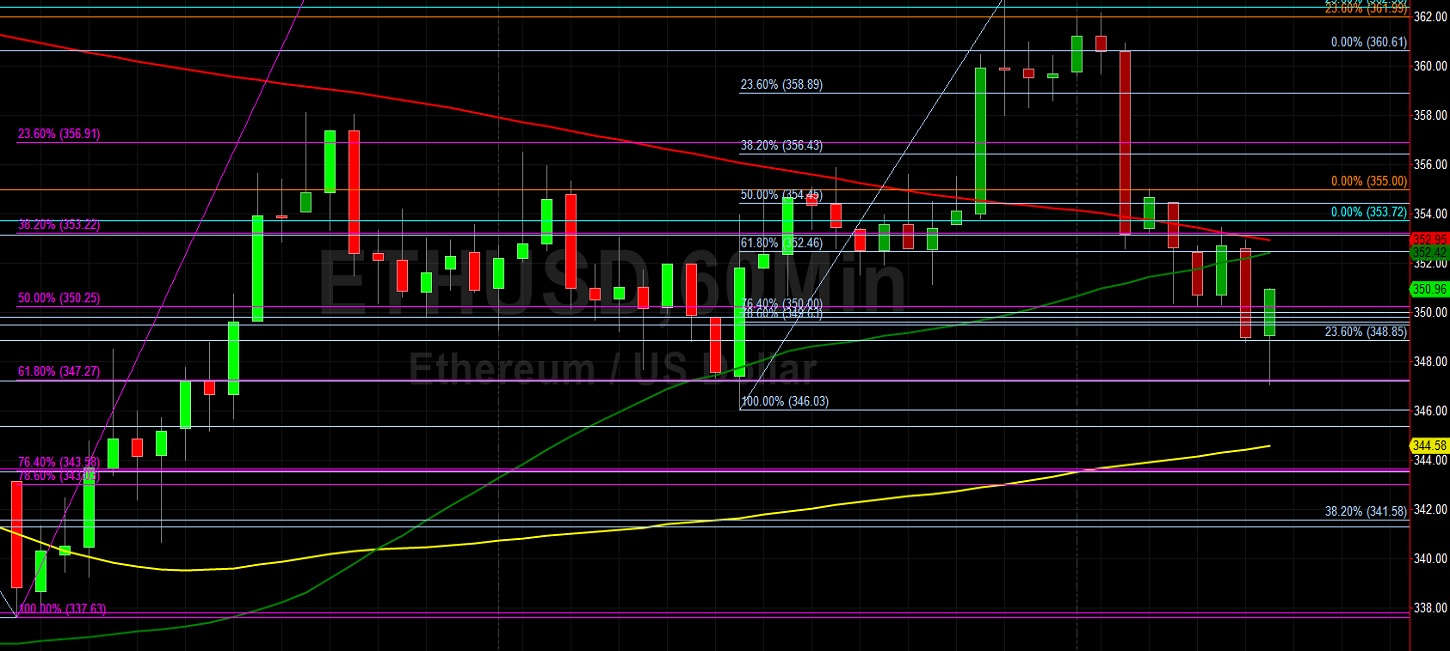The width and height of the screenshot is (1450, 651).
Task: Click the 342.00 price axis label
Action: 1431,509
